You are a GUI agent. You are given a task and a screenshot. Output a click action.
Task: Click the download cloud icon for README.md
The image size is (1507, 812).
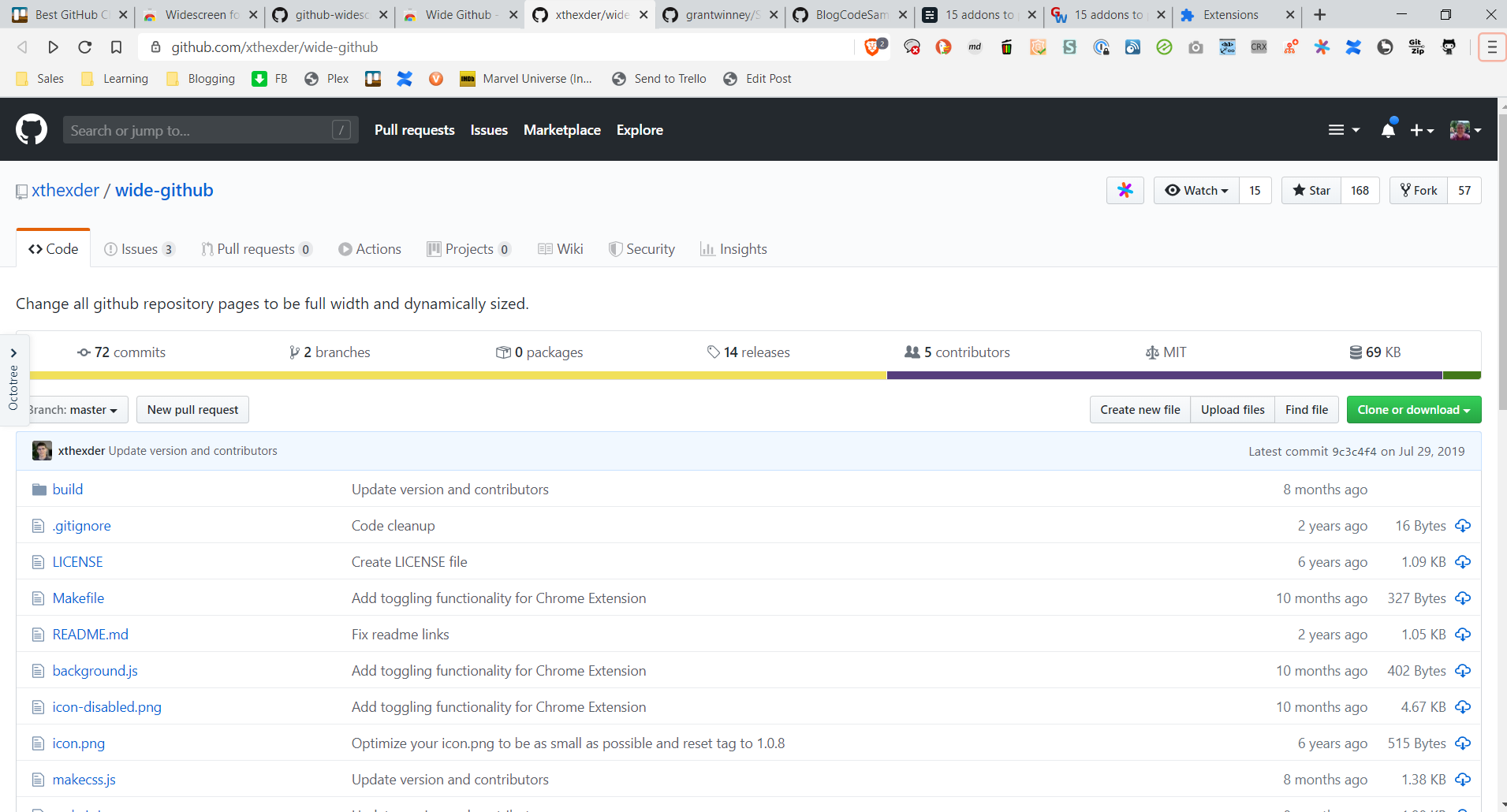tap(1463, 635)
